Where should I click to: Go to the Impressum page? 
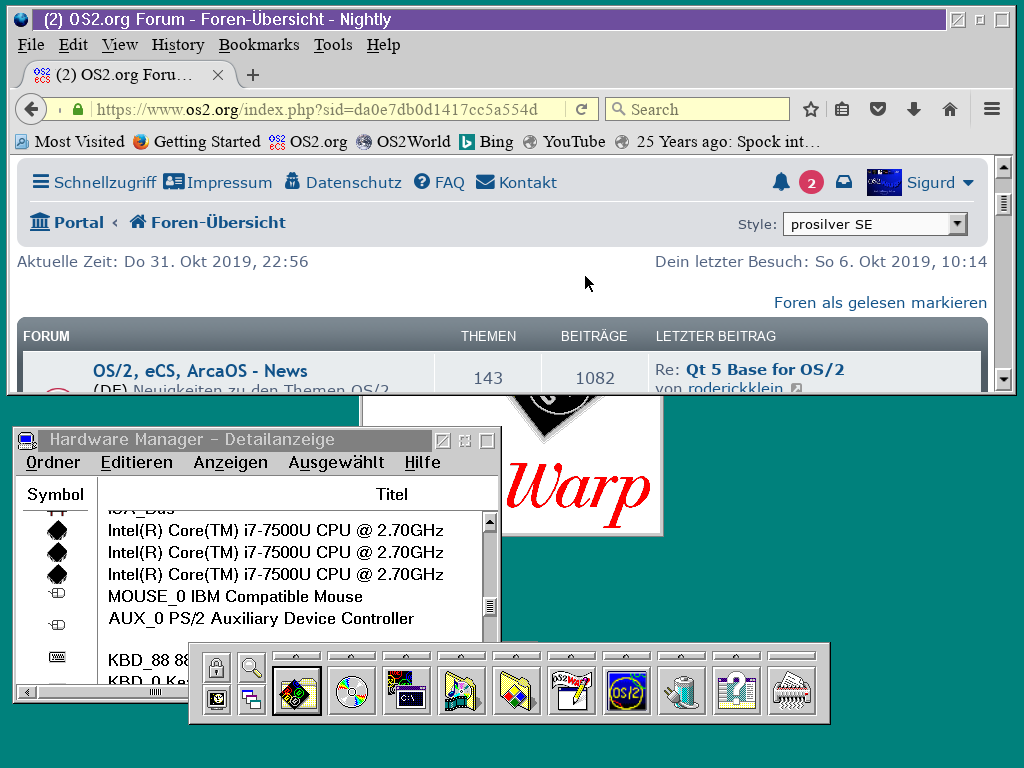[x=217, y=182]
